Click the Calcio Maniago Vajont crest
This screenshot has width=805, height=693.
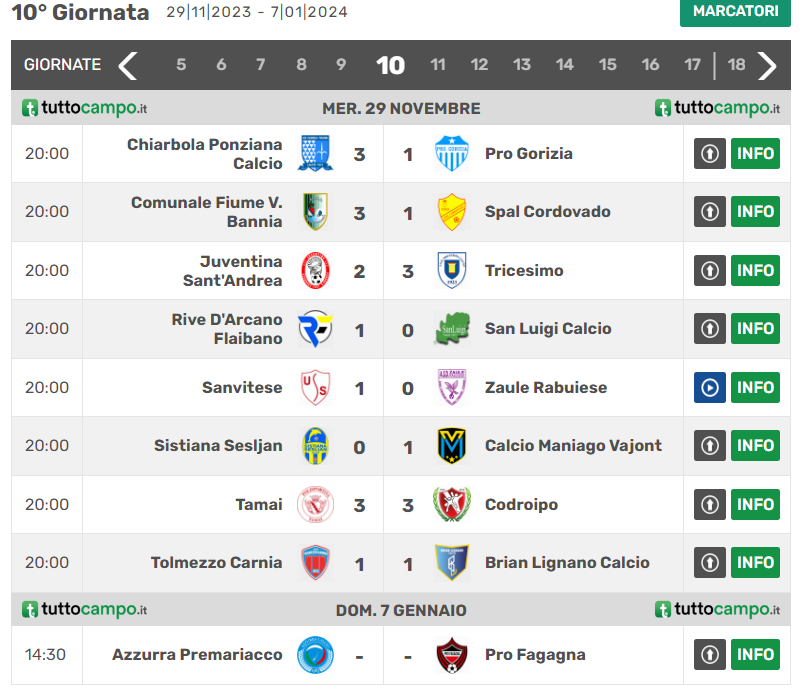click(452, 446)
